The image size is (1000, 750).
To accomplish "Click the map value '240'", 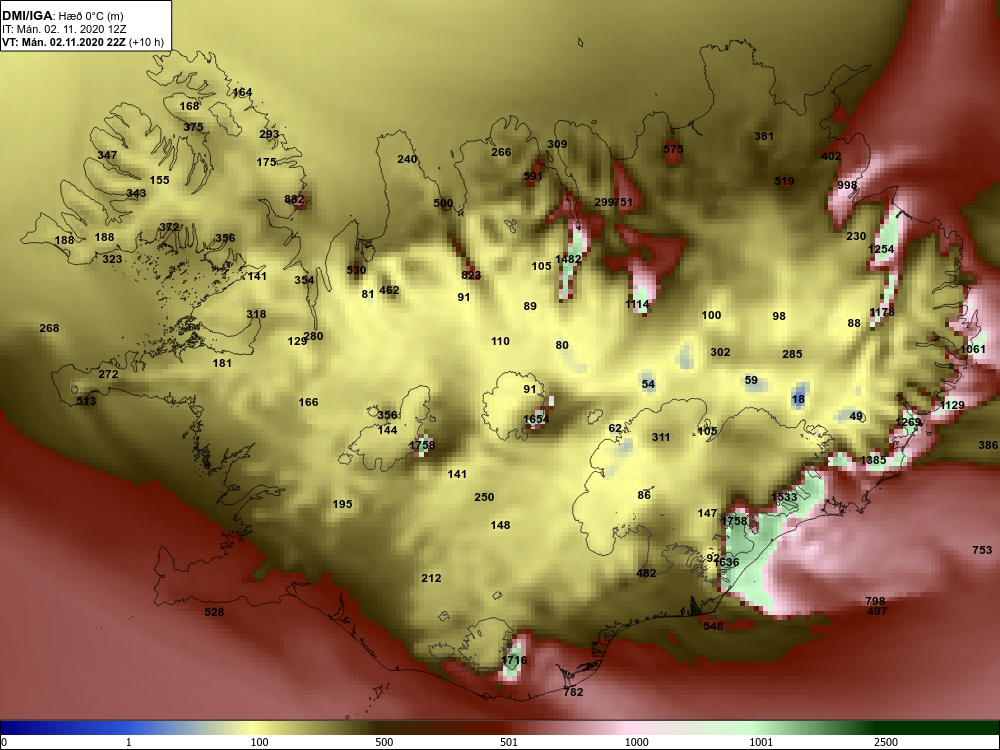I will coord(408,159).
